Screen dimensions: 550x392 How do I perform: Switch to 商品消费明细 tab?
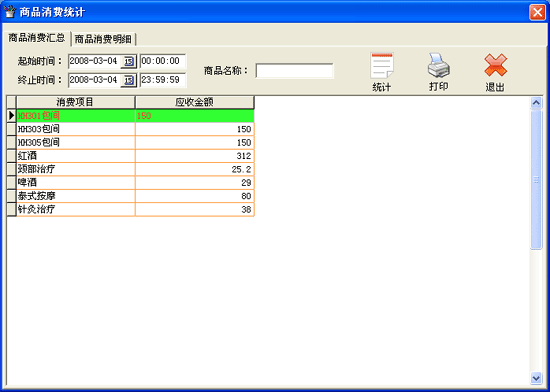[x=103, y=39]
